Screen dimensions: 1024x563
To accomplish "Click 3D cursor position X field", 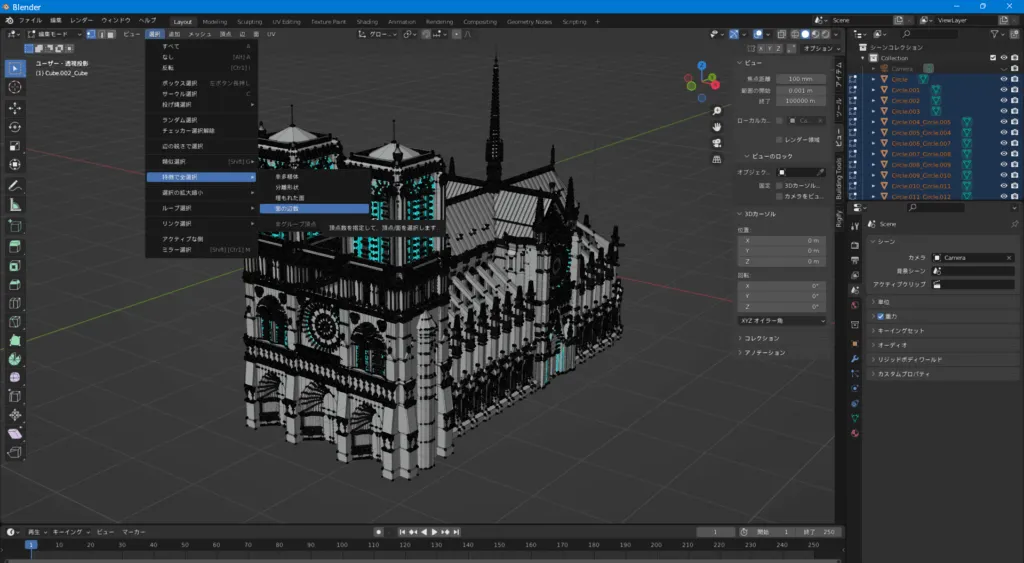I will pos(782,240).
